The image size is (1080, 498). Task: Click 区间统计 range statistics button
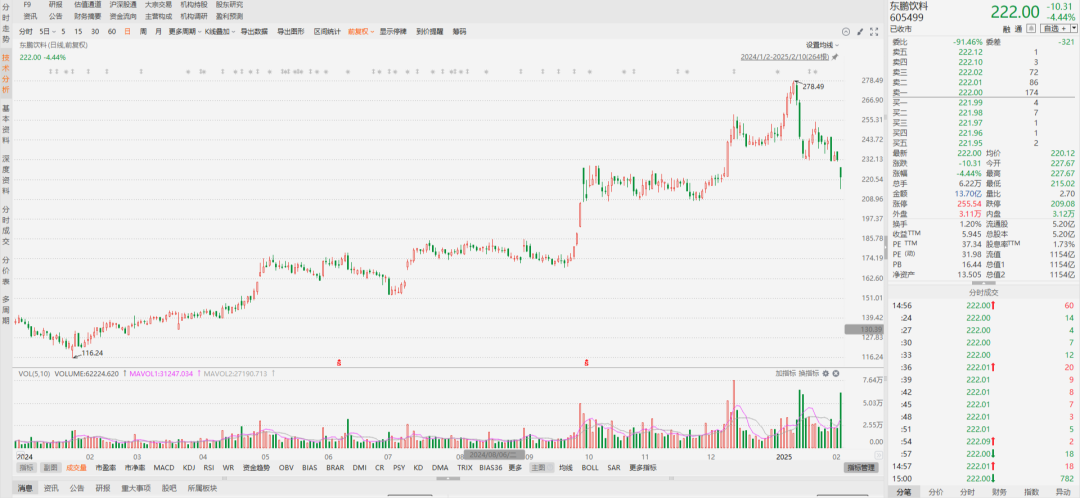click(327, 32)
